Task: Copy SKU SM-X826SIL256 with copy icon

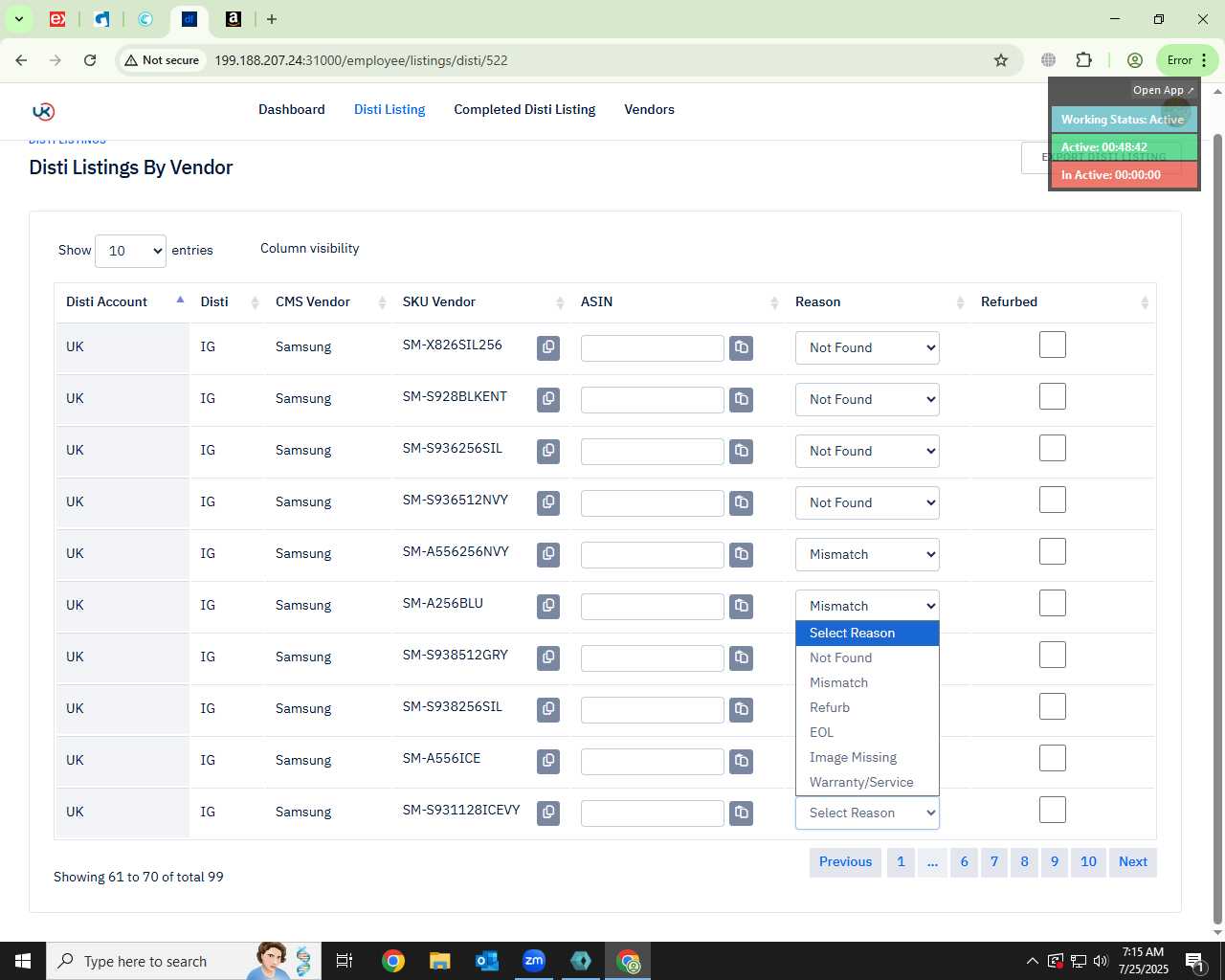Action: pos(548,347)
